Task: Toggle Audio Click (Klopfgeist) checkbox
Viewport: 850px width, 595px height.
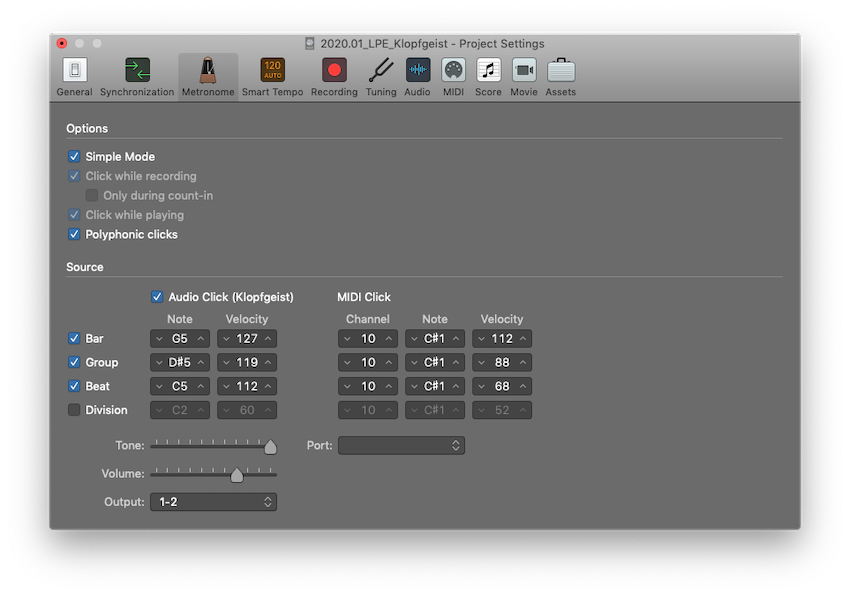Action: (x=157, y=296)
